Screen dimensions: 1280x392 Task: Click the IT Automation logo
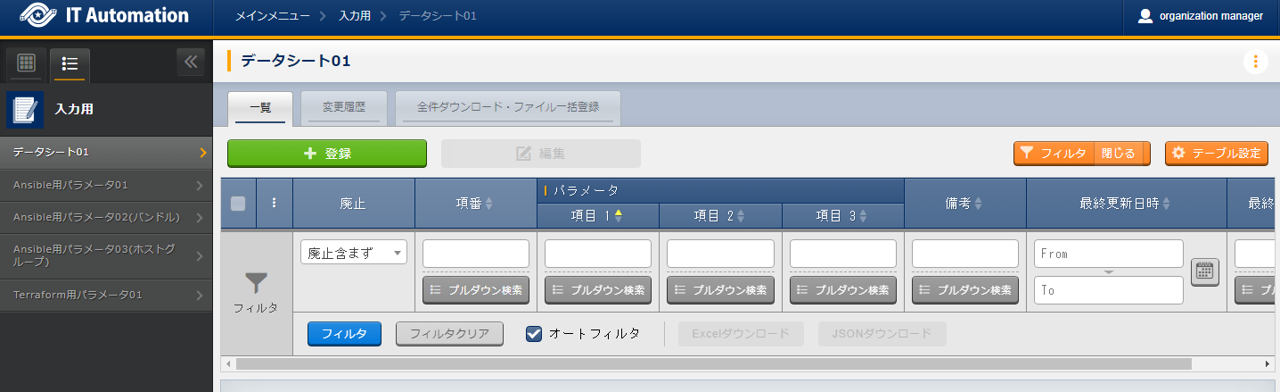tap(104, 16)
